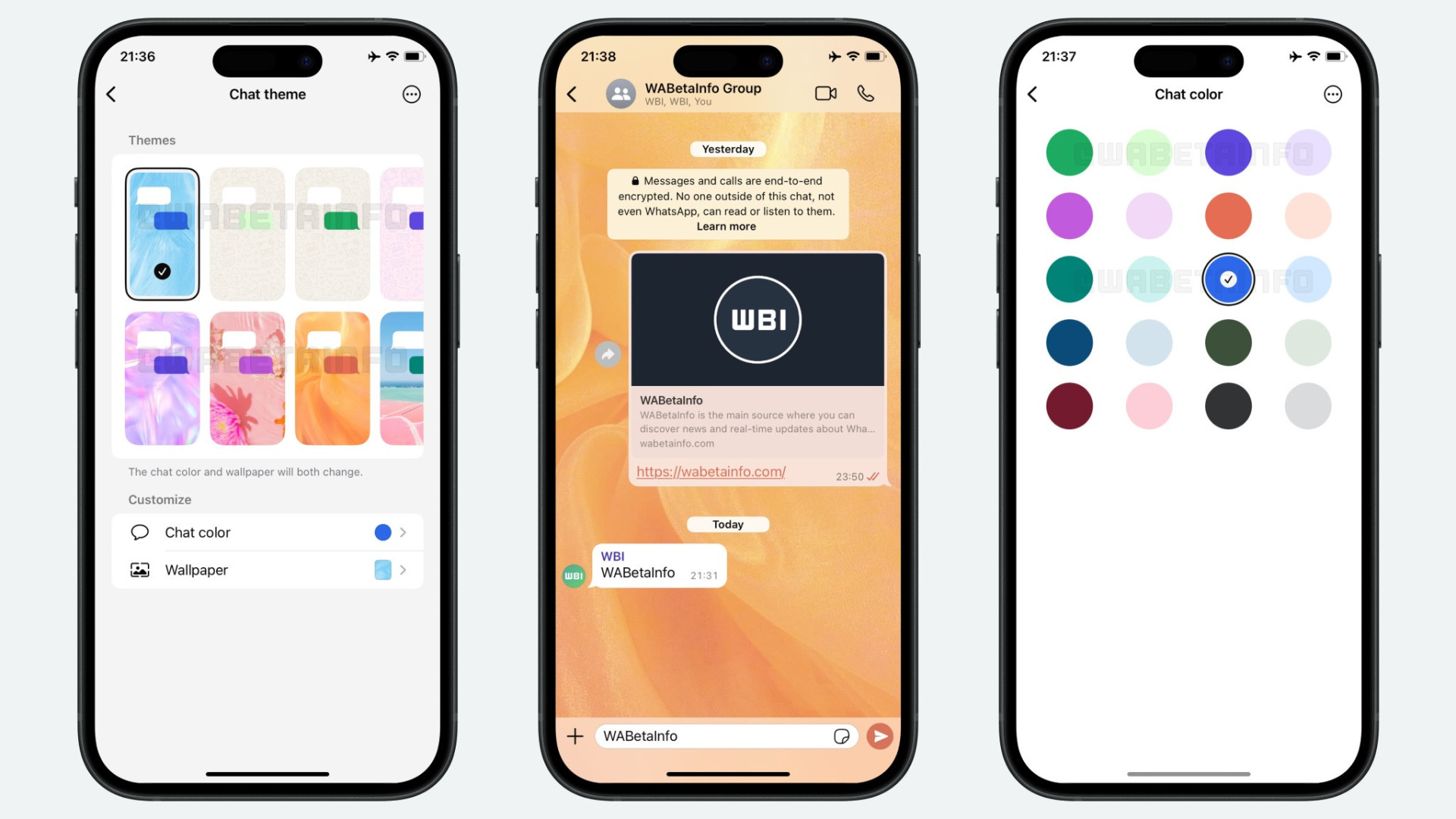This screenshot has height=819, width=1456.
Task: Select the purple chat color option
Action: [1228, 153]
